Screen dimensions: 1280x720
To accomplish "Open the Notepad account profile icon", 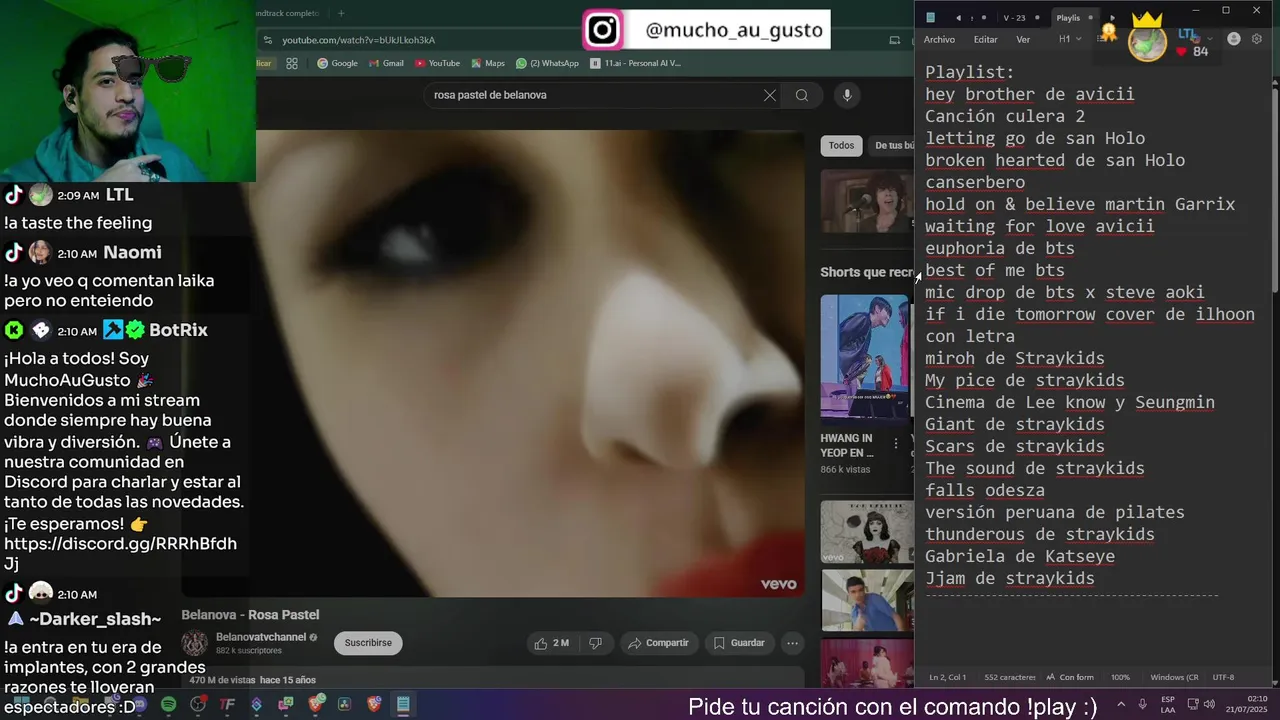I will click(1234, 39).
